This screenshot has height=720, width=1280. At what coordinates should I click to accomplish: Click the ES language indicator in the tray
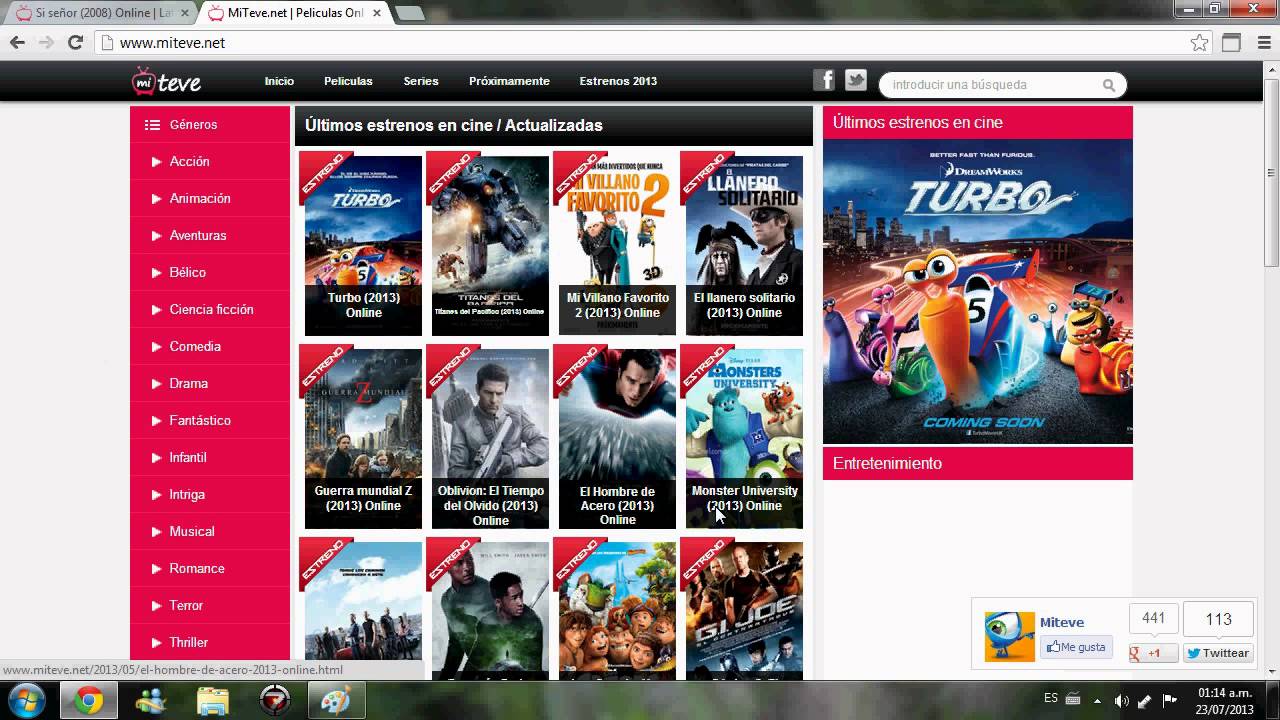coord(1051,698)
